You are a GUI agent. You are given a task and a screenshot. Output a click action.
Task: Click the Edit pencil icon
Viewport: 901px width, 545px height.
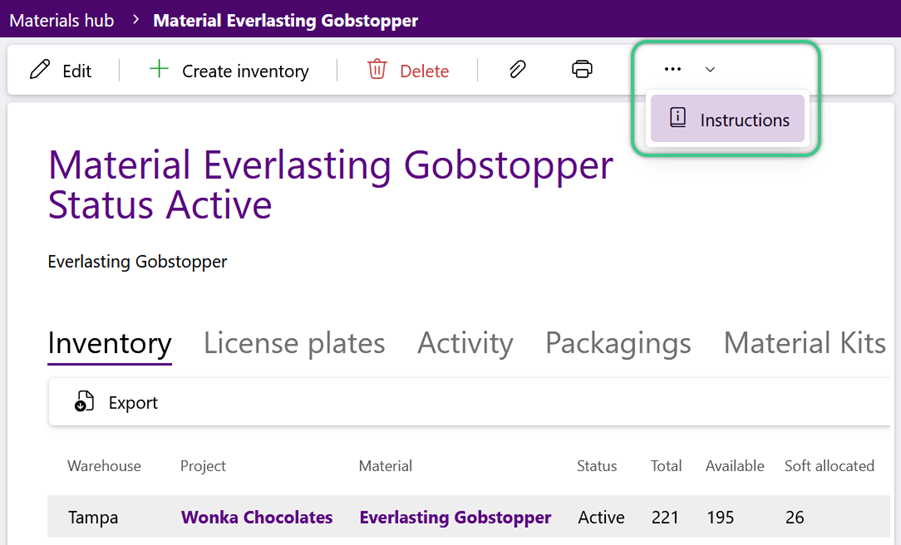click(40, 70)
